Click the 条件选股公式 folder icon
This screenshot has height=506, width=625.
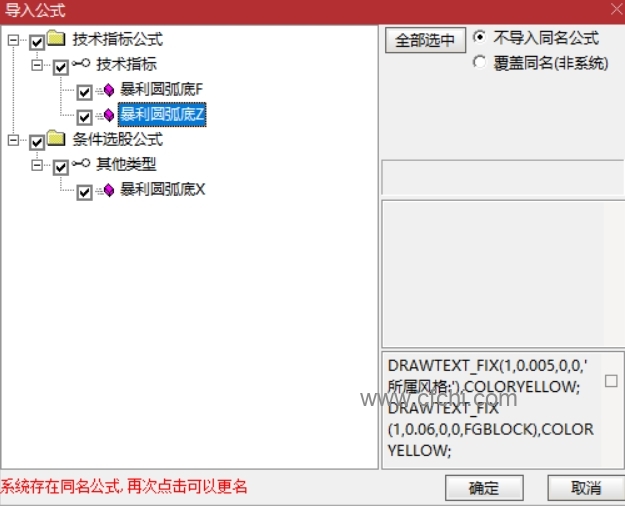pos(56,138)
